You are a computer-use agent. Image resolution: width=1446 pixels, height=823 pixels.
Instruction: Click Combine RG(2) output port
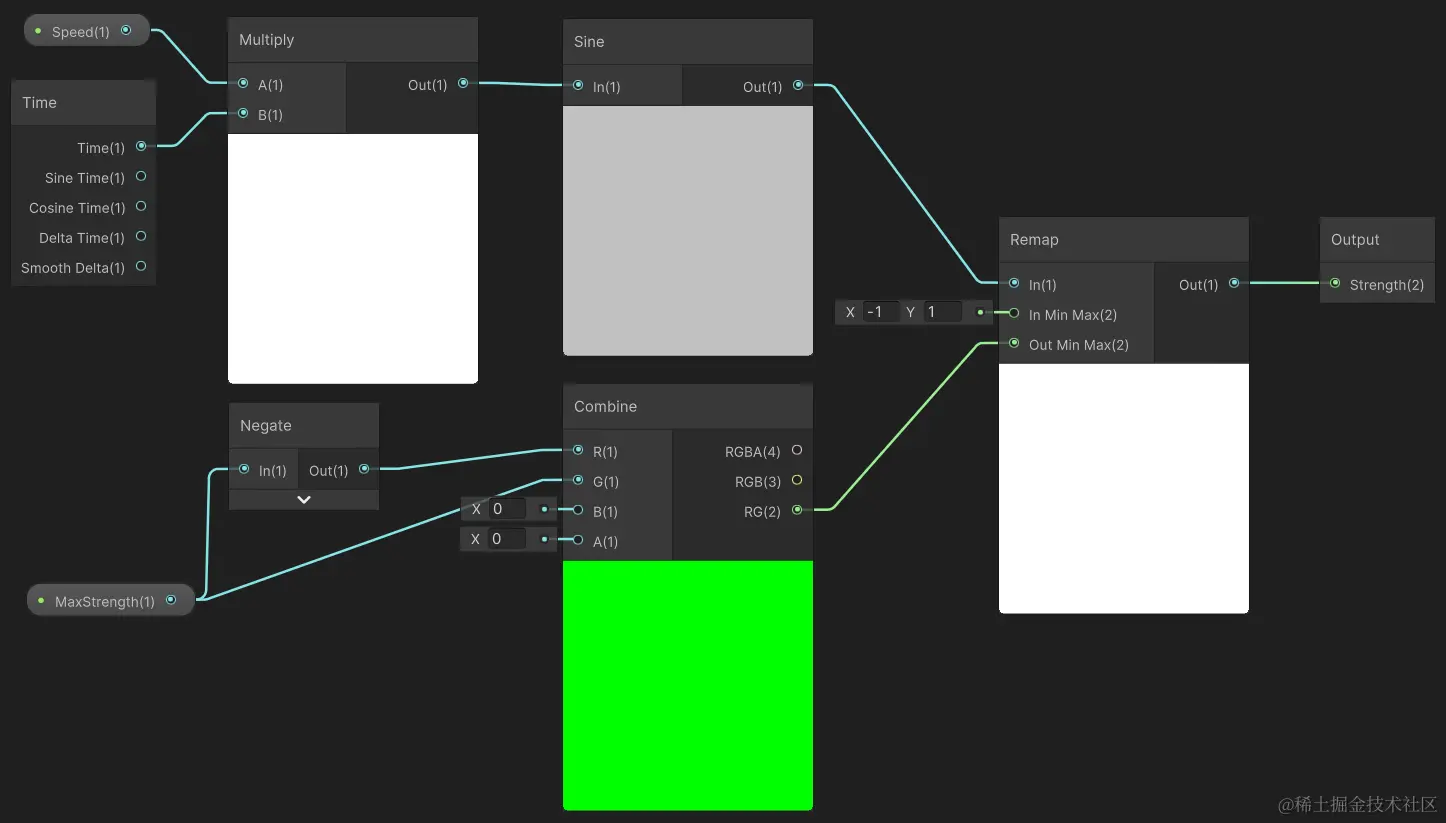[797, 511]
